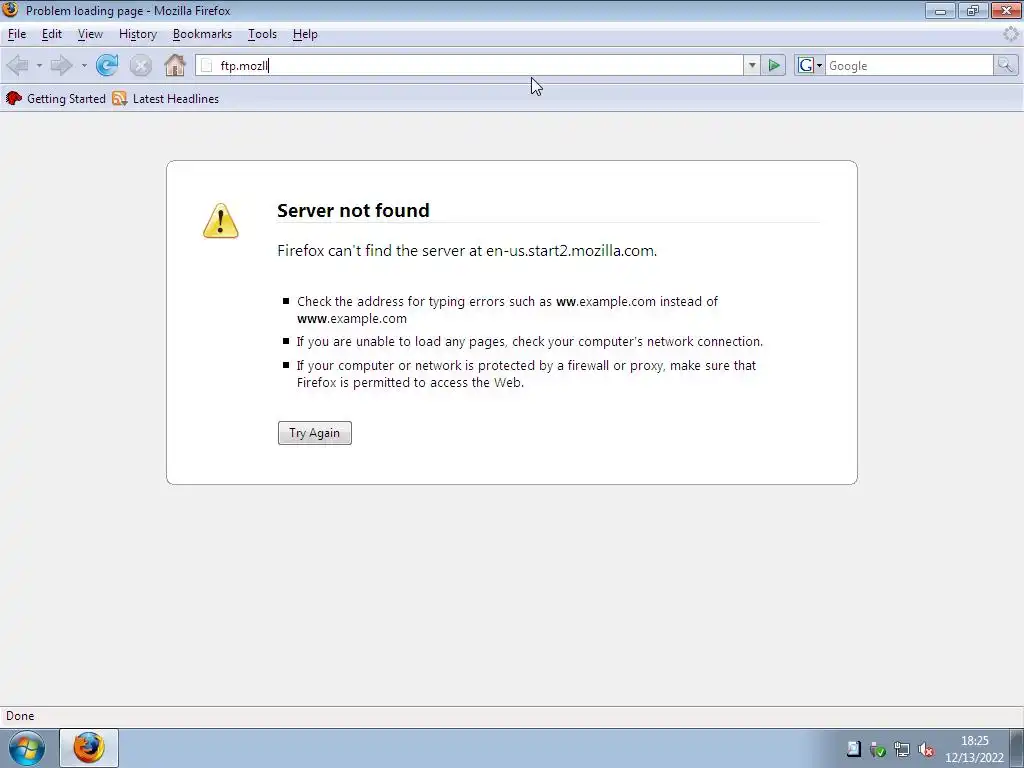Open the Back history dropdown arrow

pyautogui.click(x=39, y=65)
